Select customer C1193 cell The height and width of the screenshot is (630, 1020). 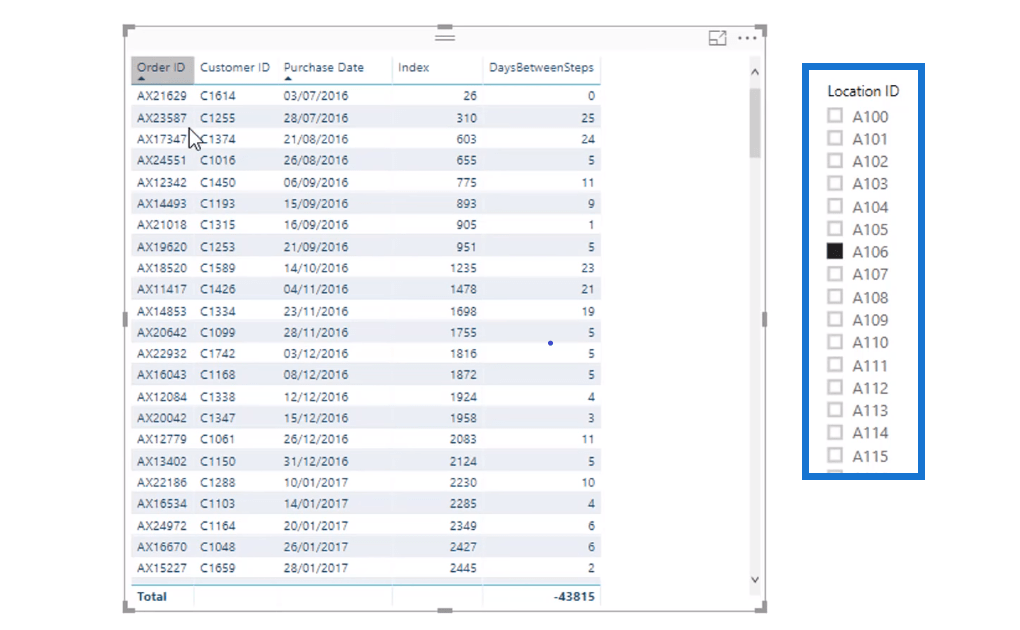tap(218, 204)
